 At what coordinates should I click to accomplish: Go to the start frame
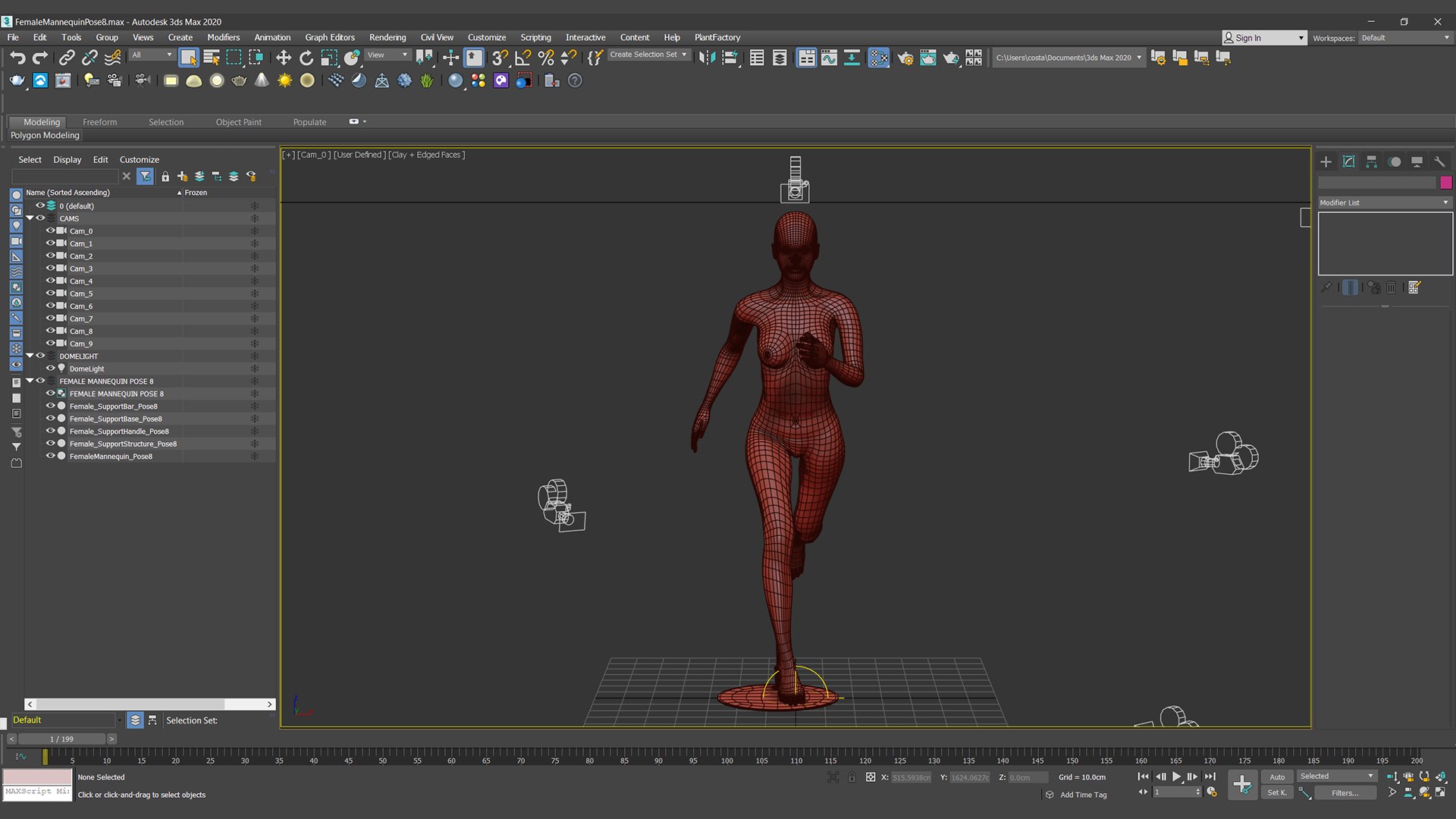click(x=1143, y=777)
